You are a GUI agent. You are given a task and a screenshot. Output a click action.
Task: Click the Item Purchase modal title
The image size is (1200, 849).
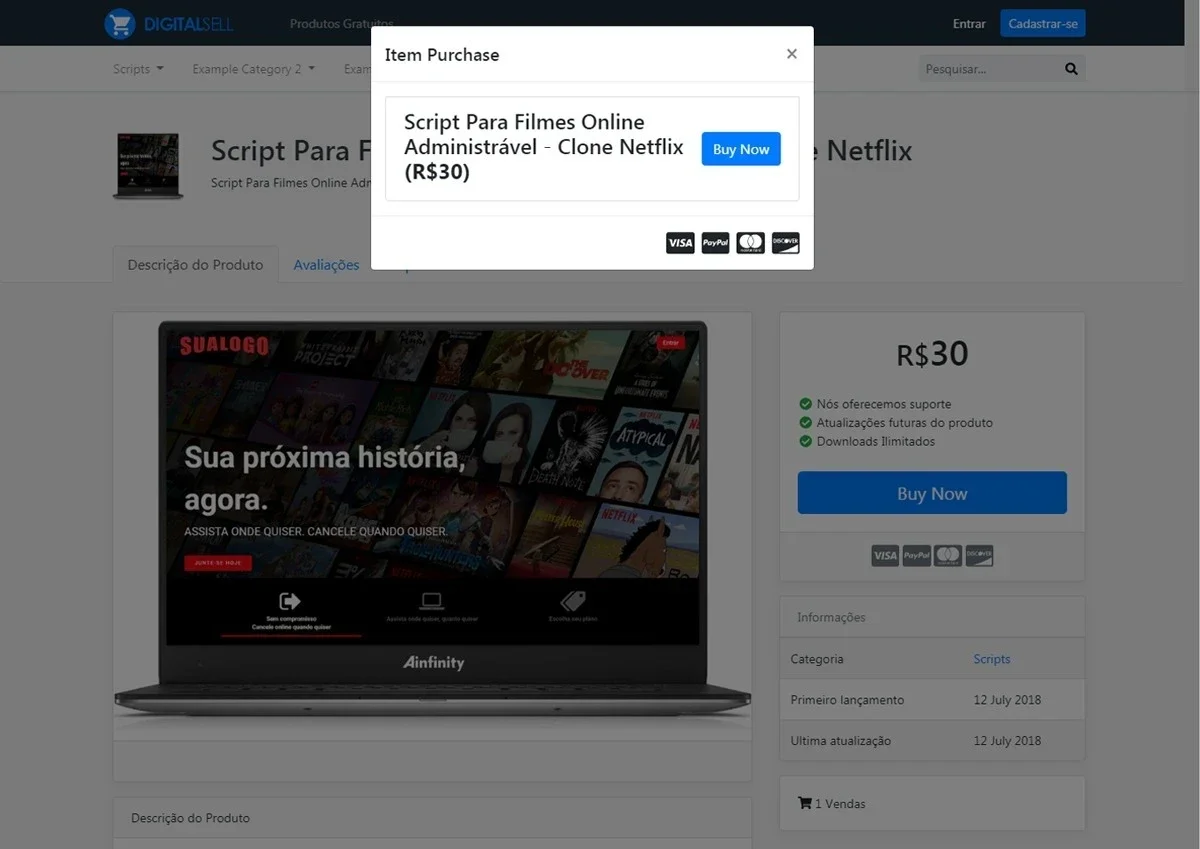click(x=442, y=55)
